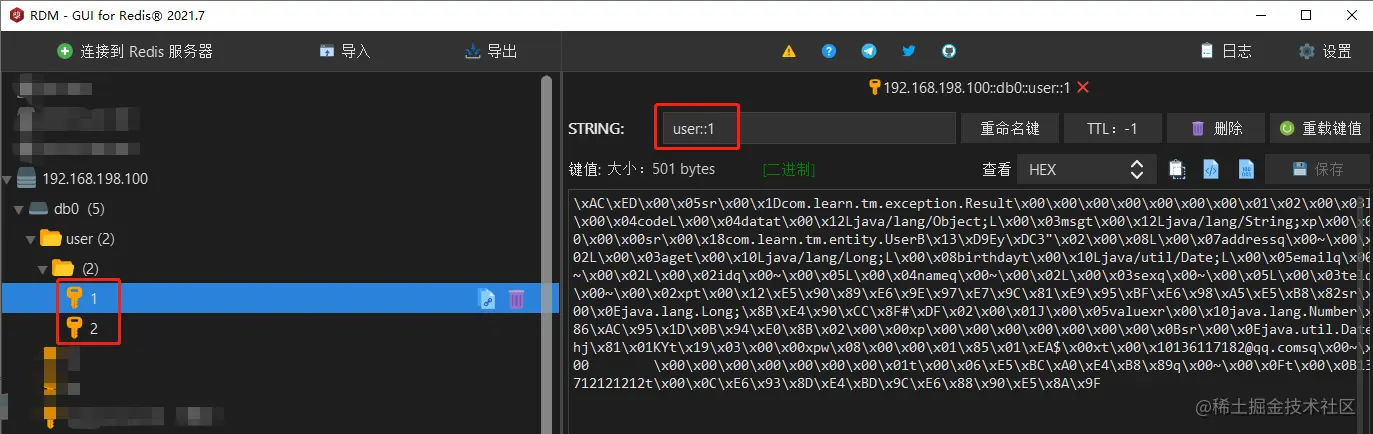The width and height of the screenshot is (1373, 434).
Task: Click 重载键值 reload value button
Action: coord(1320,128)
